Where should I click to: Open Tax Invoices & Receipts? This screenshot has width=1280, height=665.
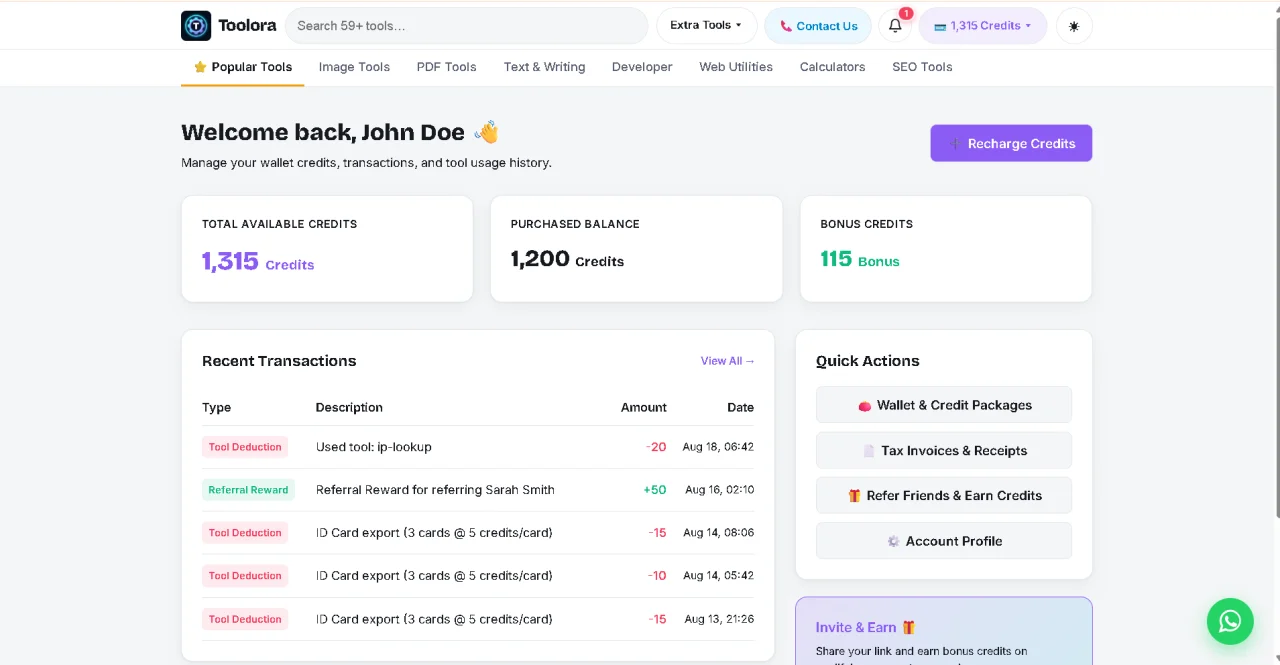click(944, 450)
